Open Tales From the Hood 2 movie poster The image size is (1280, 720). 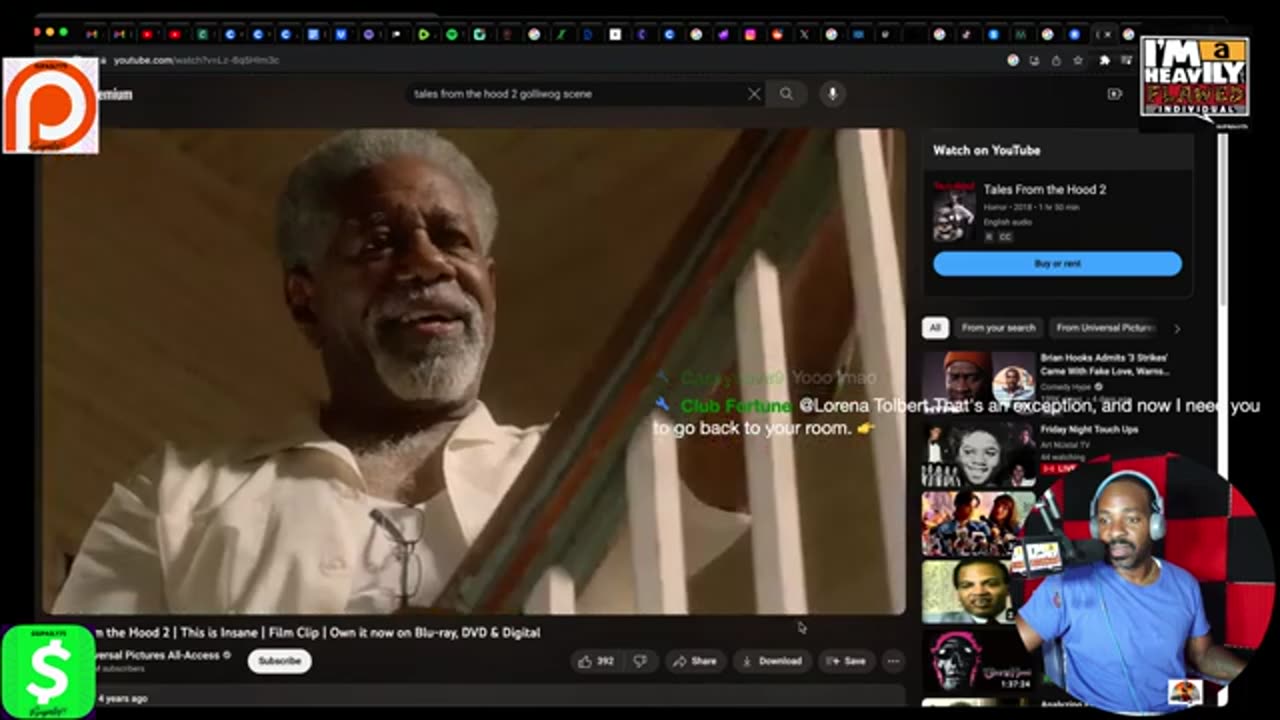coord(953,212)
